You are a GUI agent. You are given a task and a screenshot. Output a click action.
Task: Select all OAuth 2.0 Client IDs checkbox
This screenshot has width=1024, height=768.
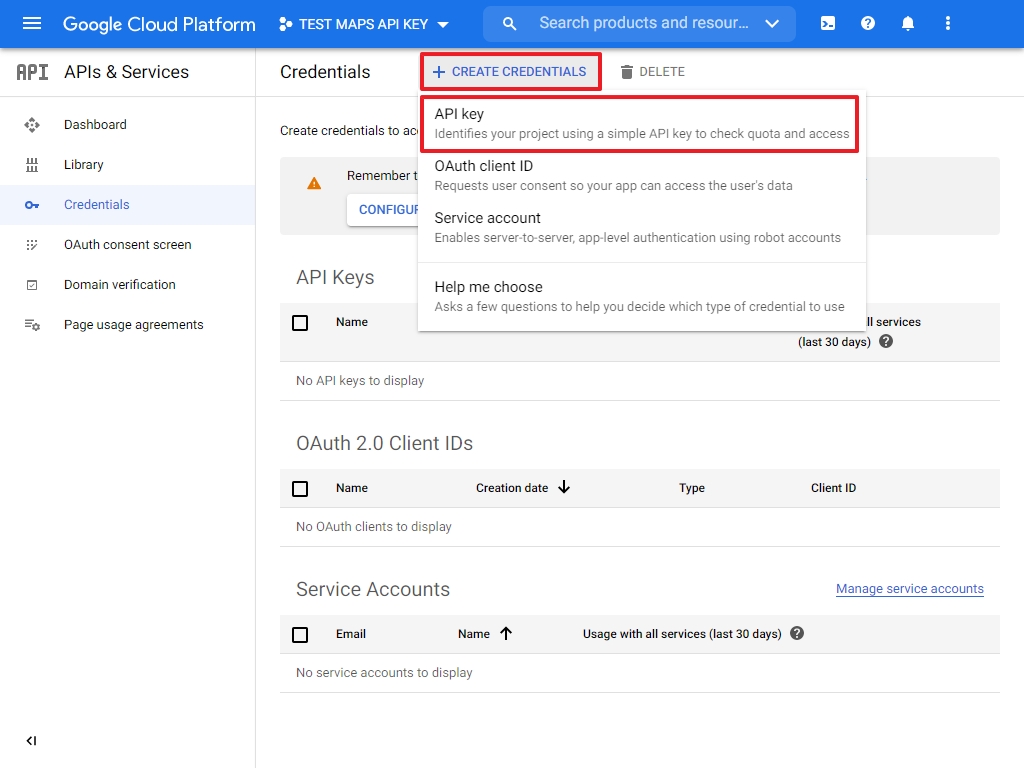pos(300,488)
